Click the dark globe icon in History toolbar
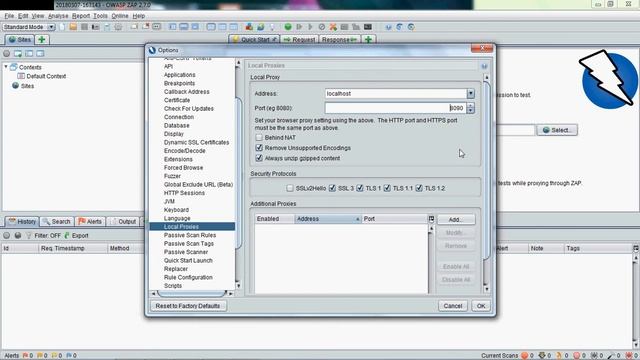The height and width of the screenshot is (360, 640). click(x=18, y=236)
